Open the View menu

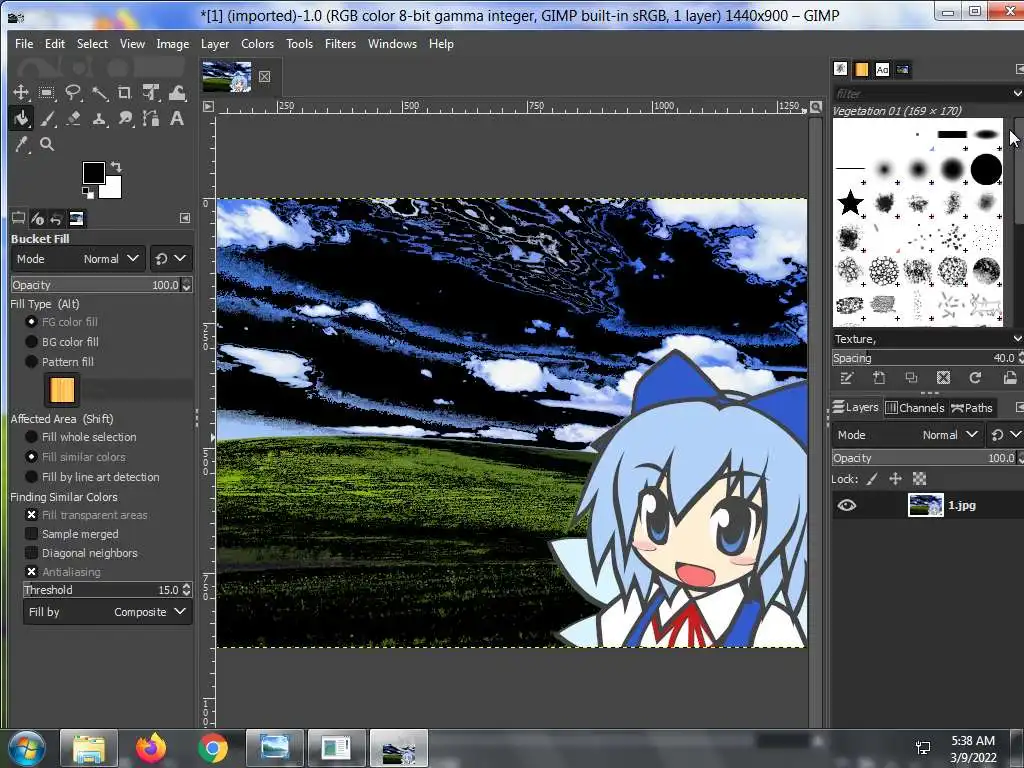pyautogui.click(x=132, y=44)
